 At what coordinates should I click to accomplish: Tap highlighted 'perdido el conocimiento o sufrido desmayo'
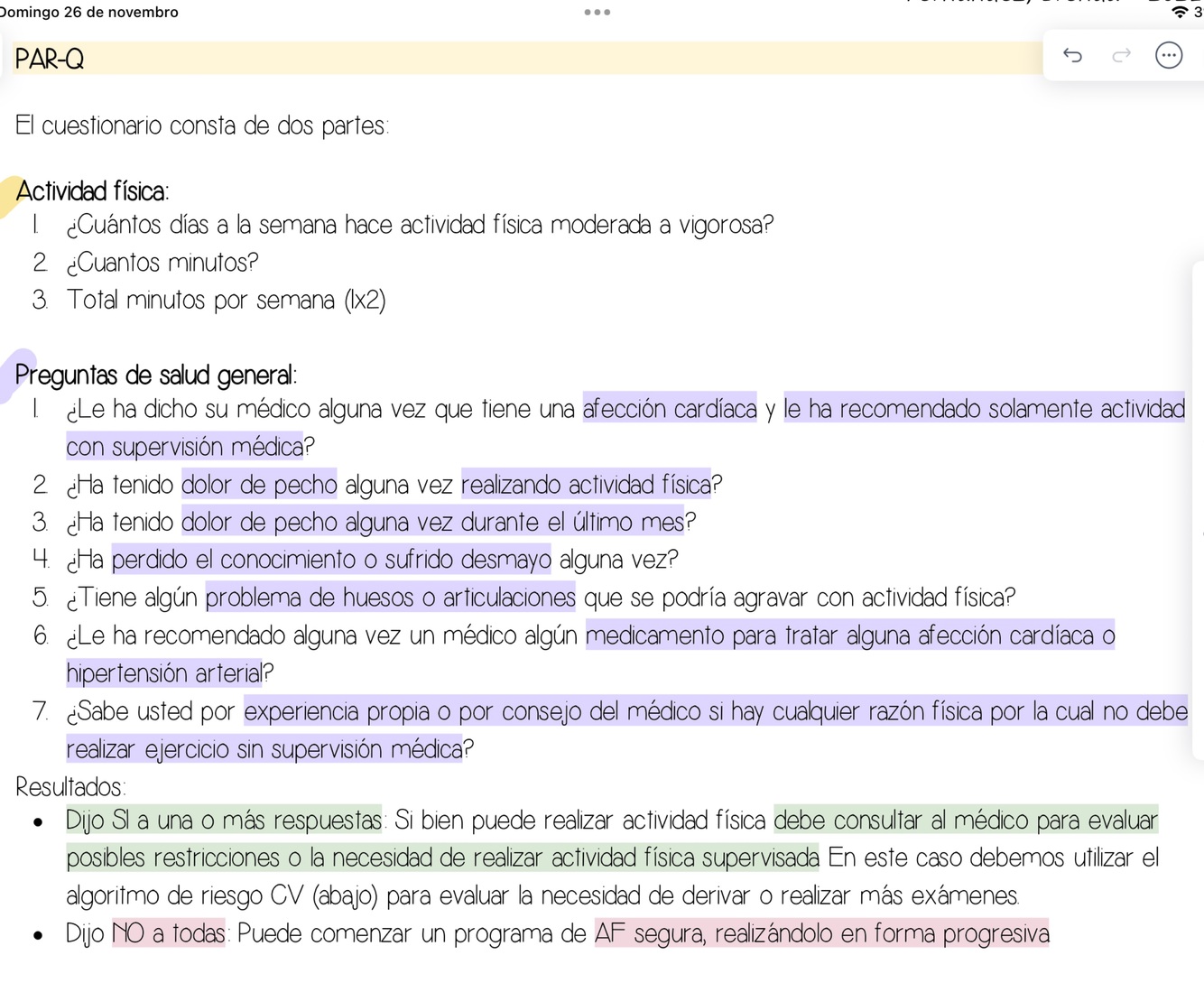point(331,561)
